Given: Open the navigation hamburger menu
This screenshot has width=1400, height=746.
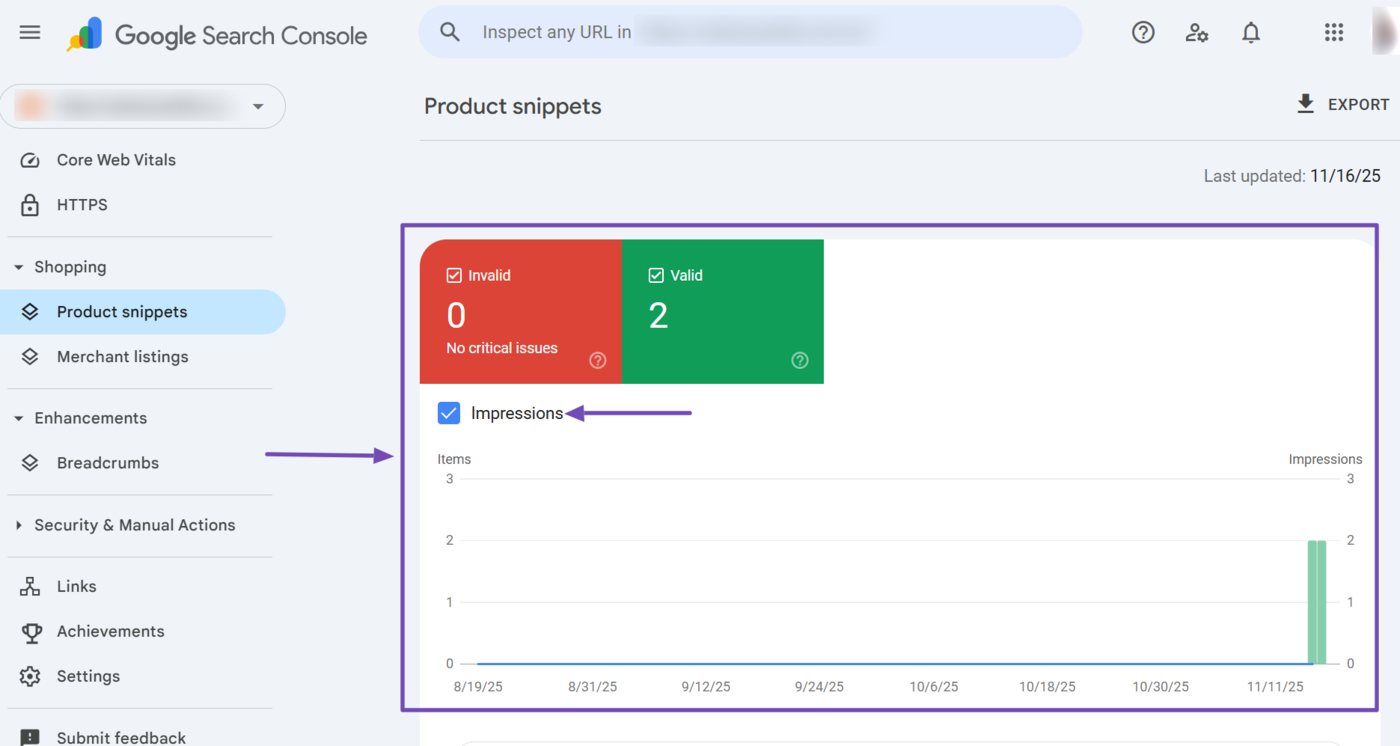Looking at the screenshot, I should click(x=29, y=32).
